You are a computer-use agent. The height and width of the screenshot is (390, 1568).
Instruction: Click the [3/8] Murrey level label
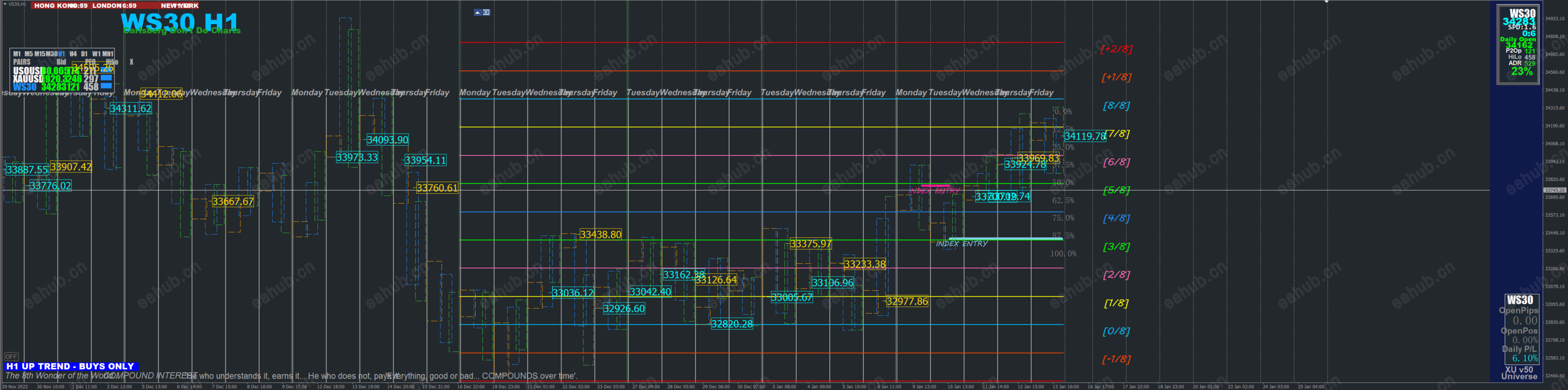click(x=1116, y=246)
